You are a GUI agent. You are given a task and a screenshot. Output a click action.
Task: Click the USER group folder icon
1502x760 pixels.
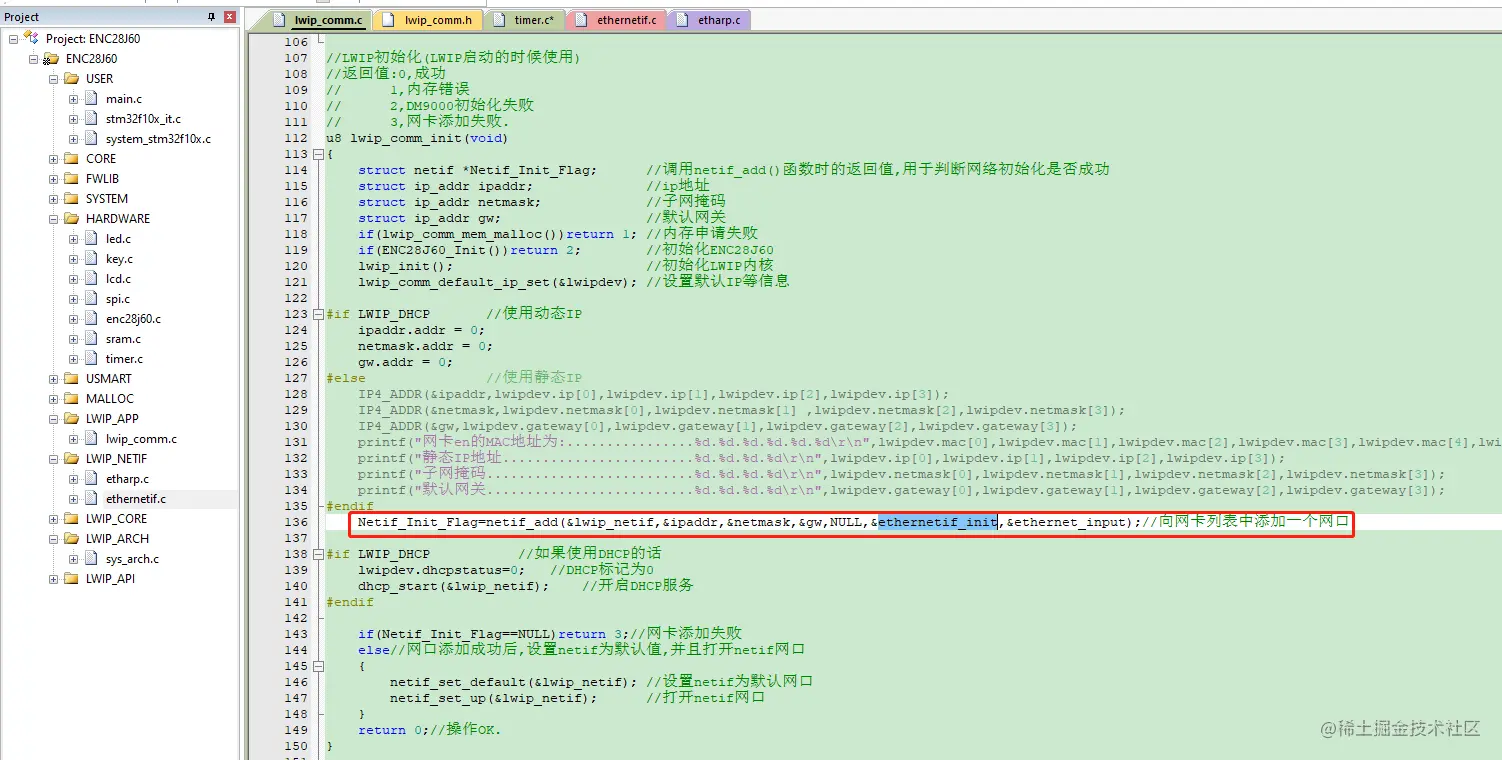point(71,79)
